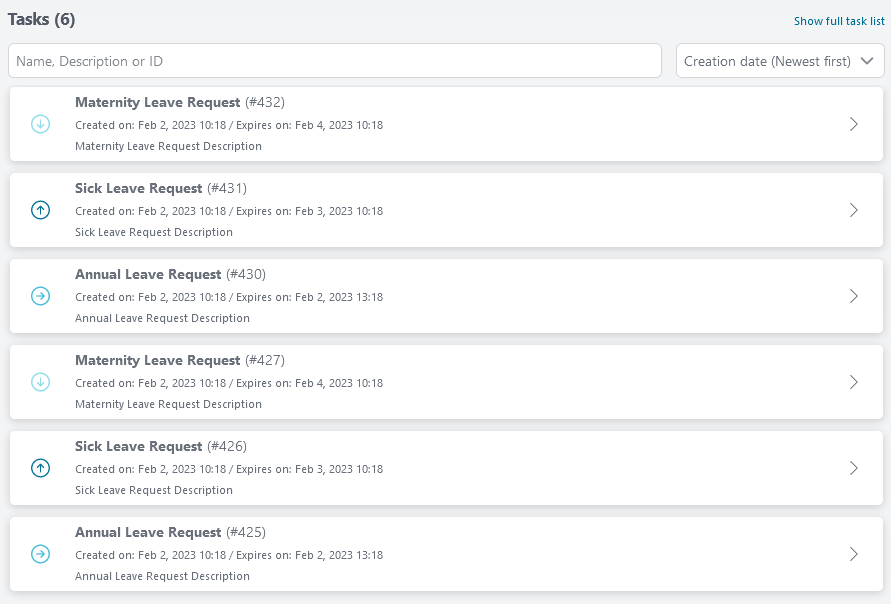891x604 pixels.
Task: Click description text under task #425
Action: pyautogui.click(x=162, y=576)
